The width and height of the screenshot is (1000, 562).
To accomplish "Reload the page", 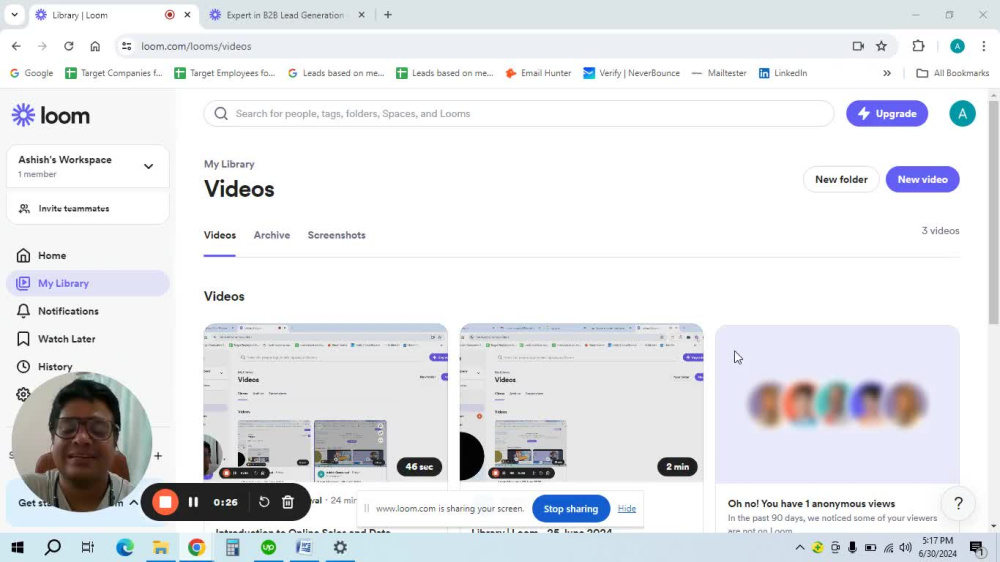I will click(68, 46).
